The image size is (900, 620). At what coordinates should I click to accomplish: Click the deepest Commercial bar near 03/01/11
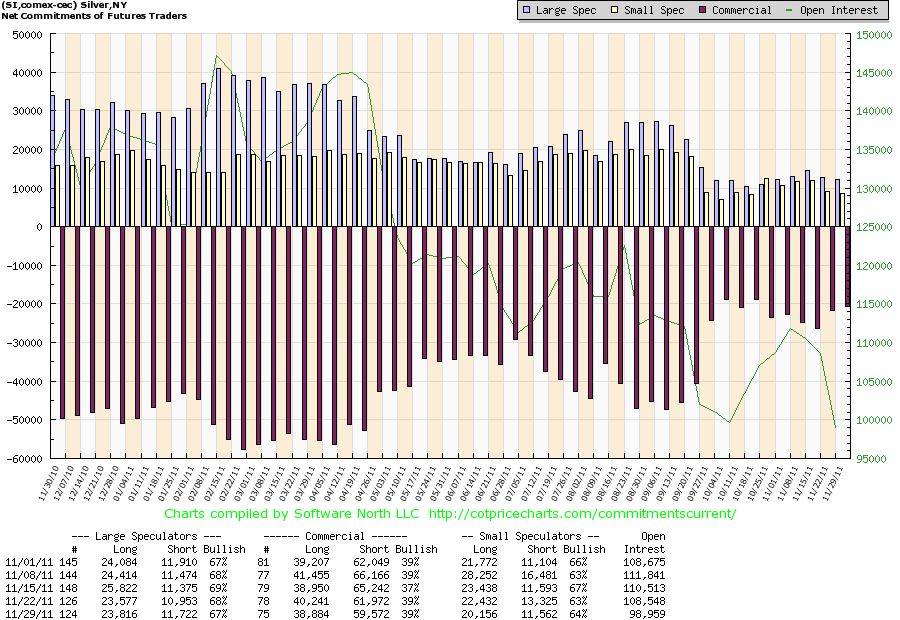point(243,338)
